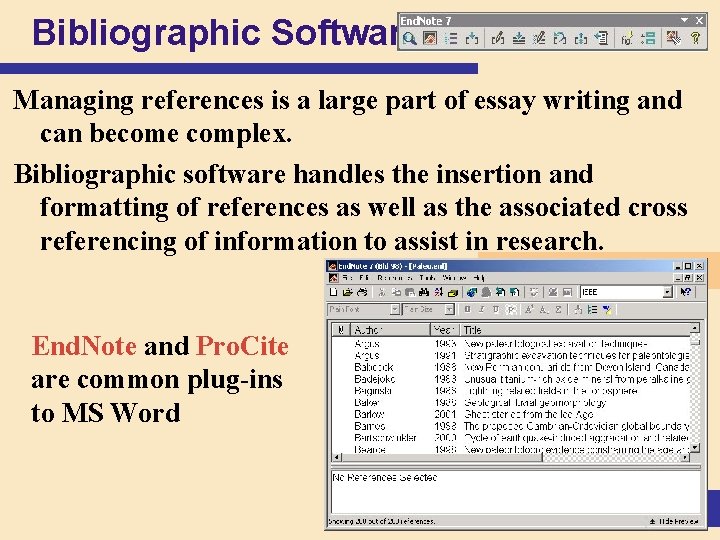
Task: Click New blank document icon in EndNote window
Action: [x=334, y=292]
